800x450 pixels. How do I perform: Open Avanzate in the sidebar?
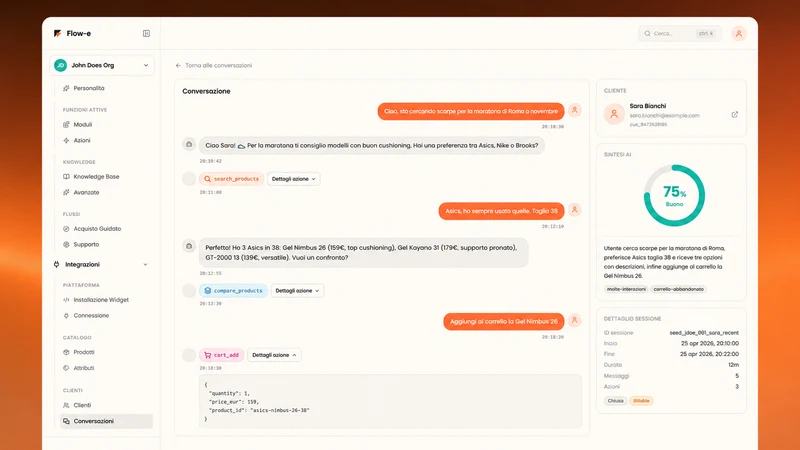(86, 192)
